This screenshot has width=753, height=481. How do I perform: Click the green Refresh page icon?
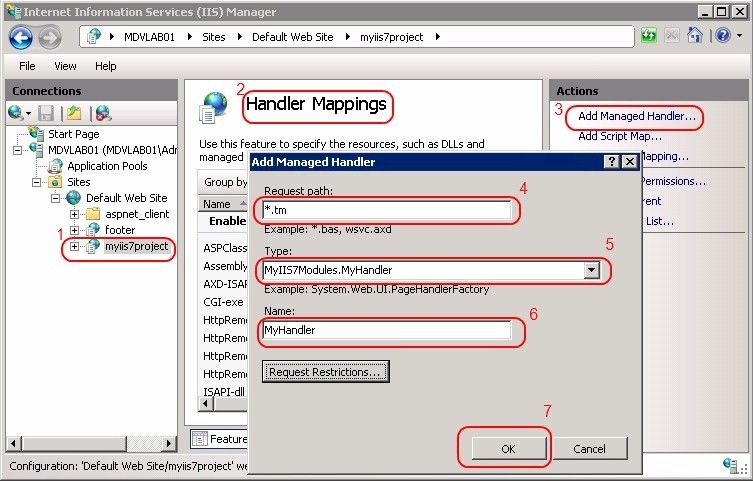(x=649, y=35)
